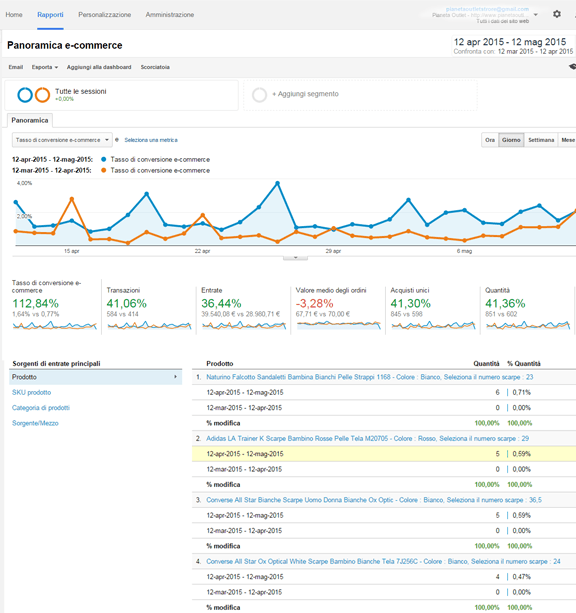Open the SKU prodotto link

tap(31, 392)
